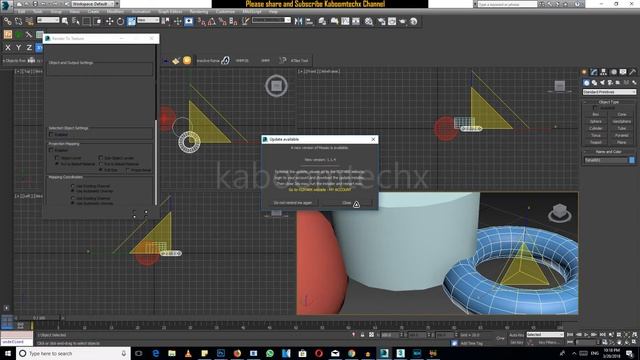The image size is (640, 360).
Task: Follow the website link in update dialog
Action: click(x=320, y=190)
